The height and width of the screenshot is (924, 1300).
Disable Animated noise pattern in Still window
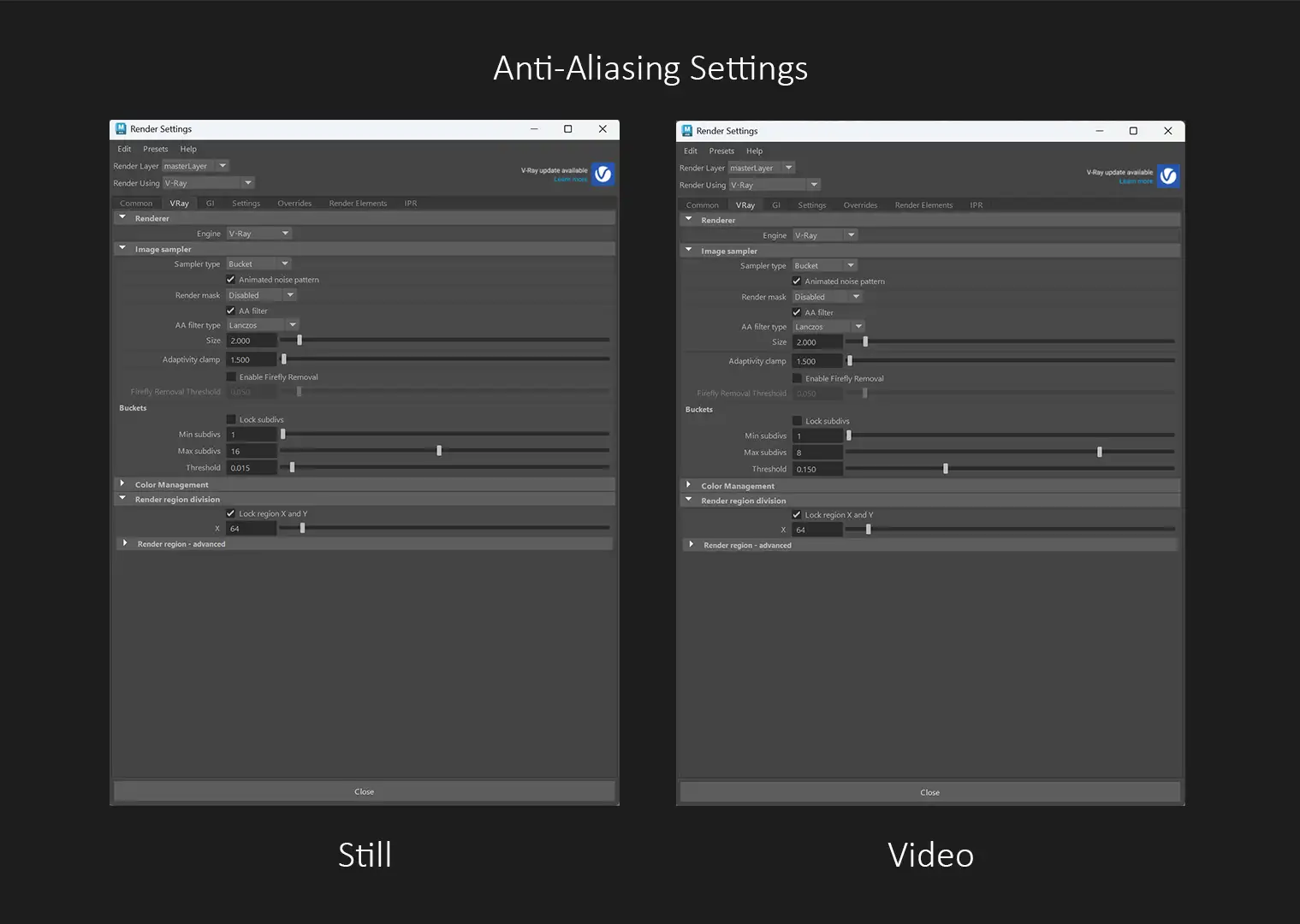231,280
